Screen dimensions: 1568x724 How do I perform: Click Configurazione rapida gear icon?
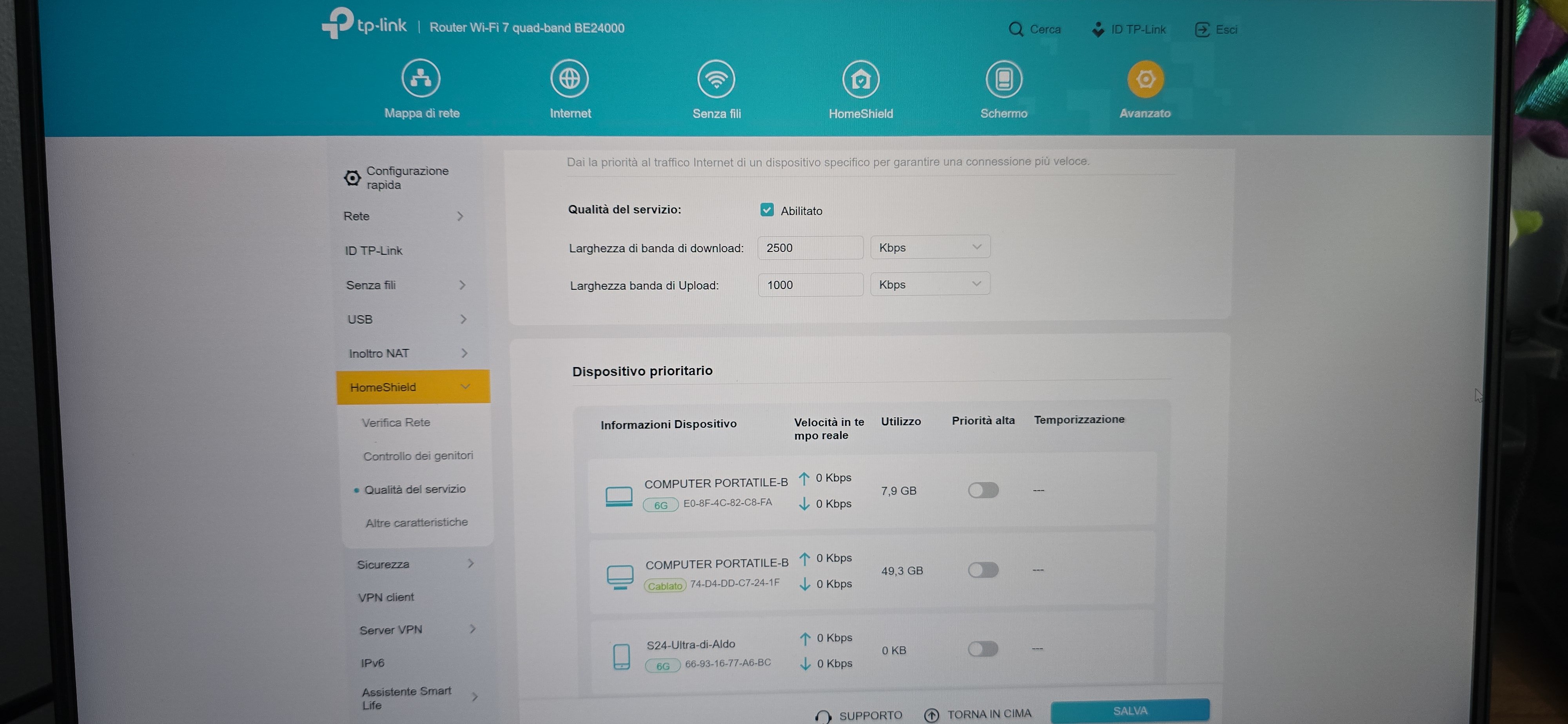[x=352, y=177]
